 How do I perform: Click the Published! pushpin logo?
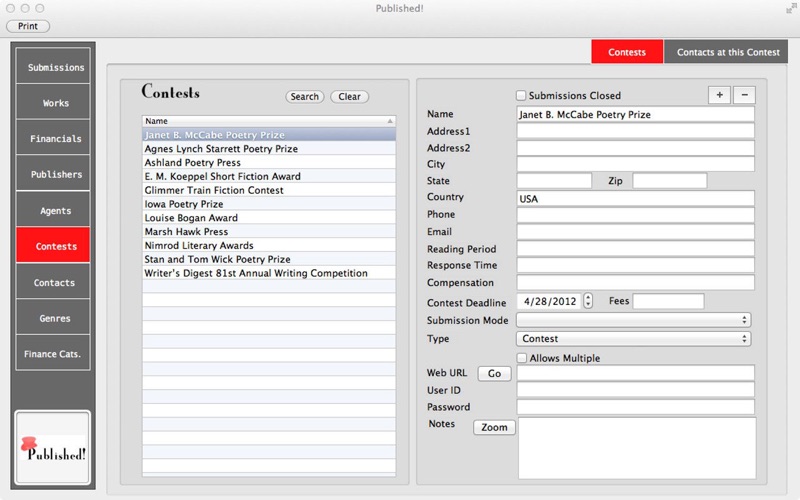click(53, 447)
